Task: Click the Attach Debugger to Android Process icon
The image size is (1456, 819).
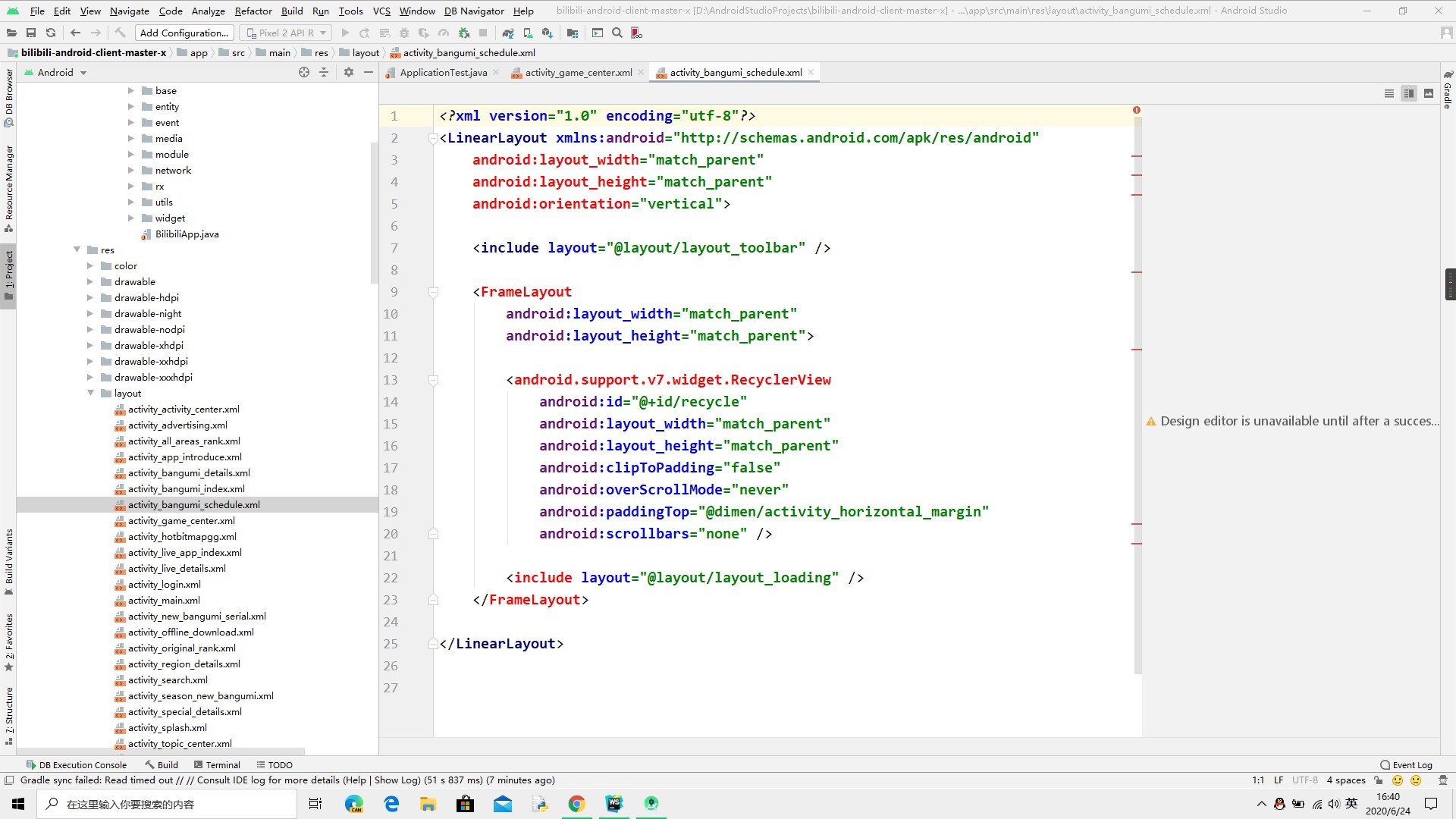Action: tap(464, 33)
